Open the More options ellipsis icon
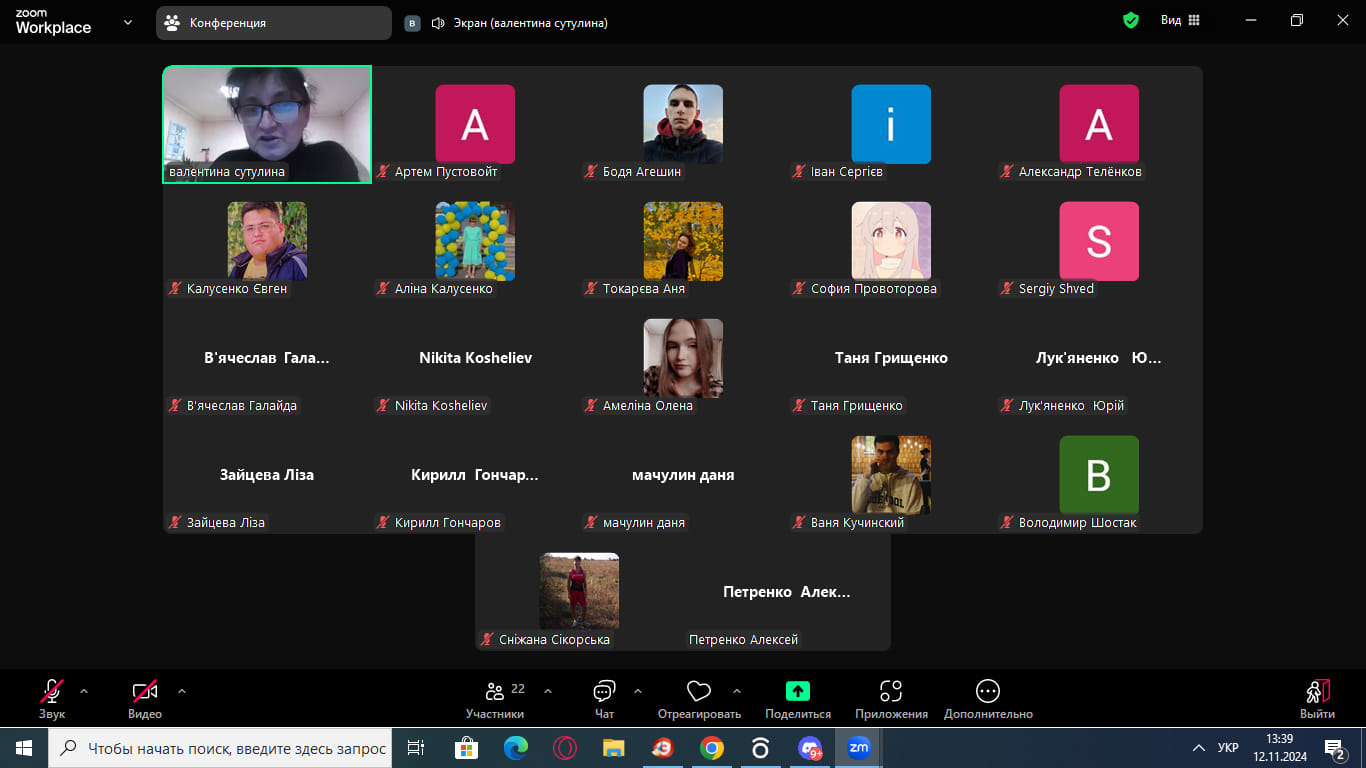 987,691
